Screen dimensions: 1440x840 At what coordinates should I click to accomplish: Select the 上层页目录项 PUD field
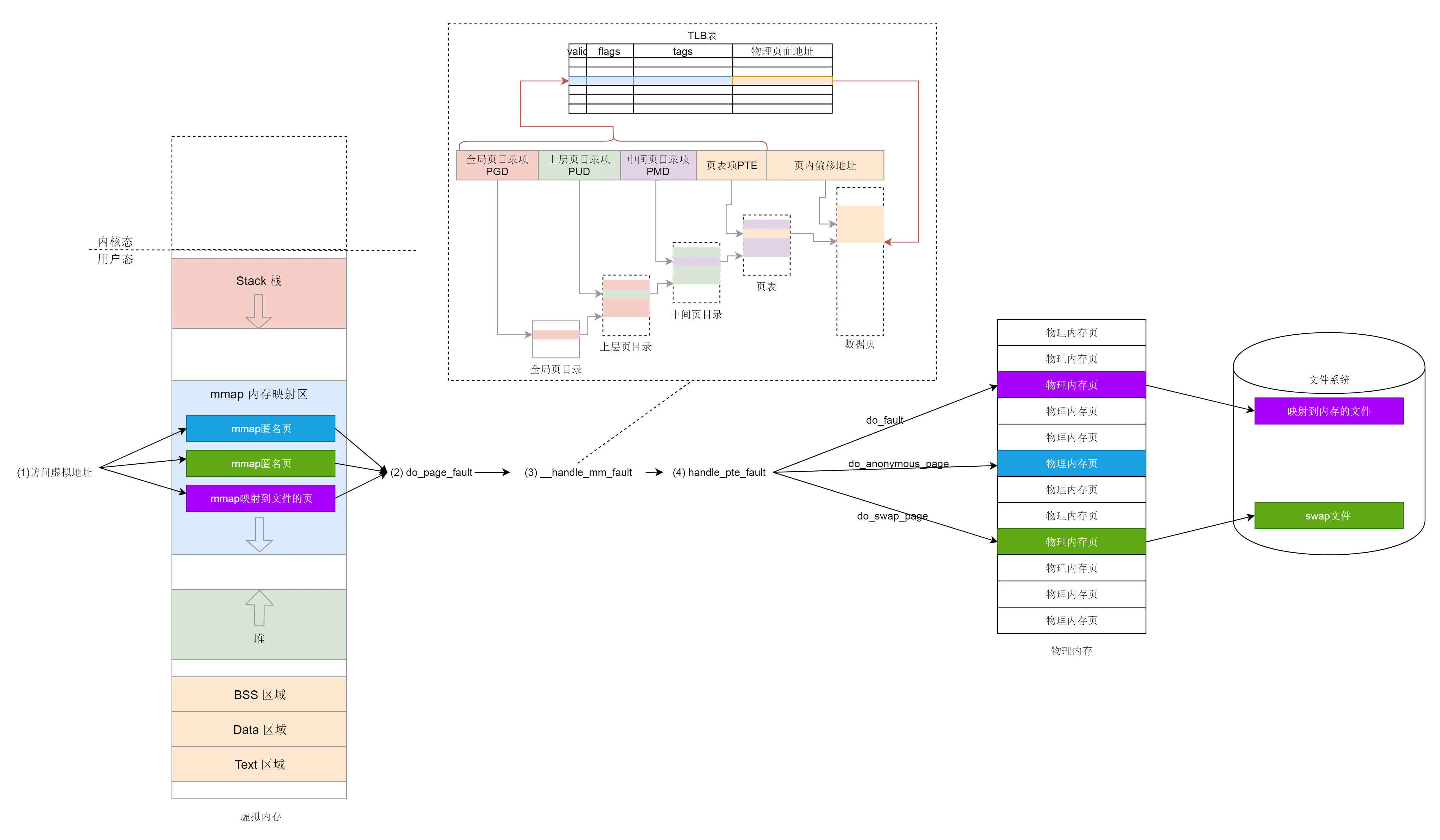579,165
